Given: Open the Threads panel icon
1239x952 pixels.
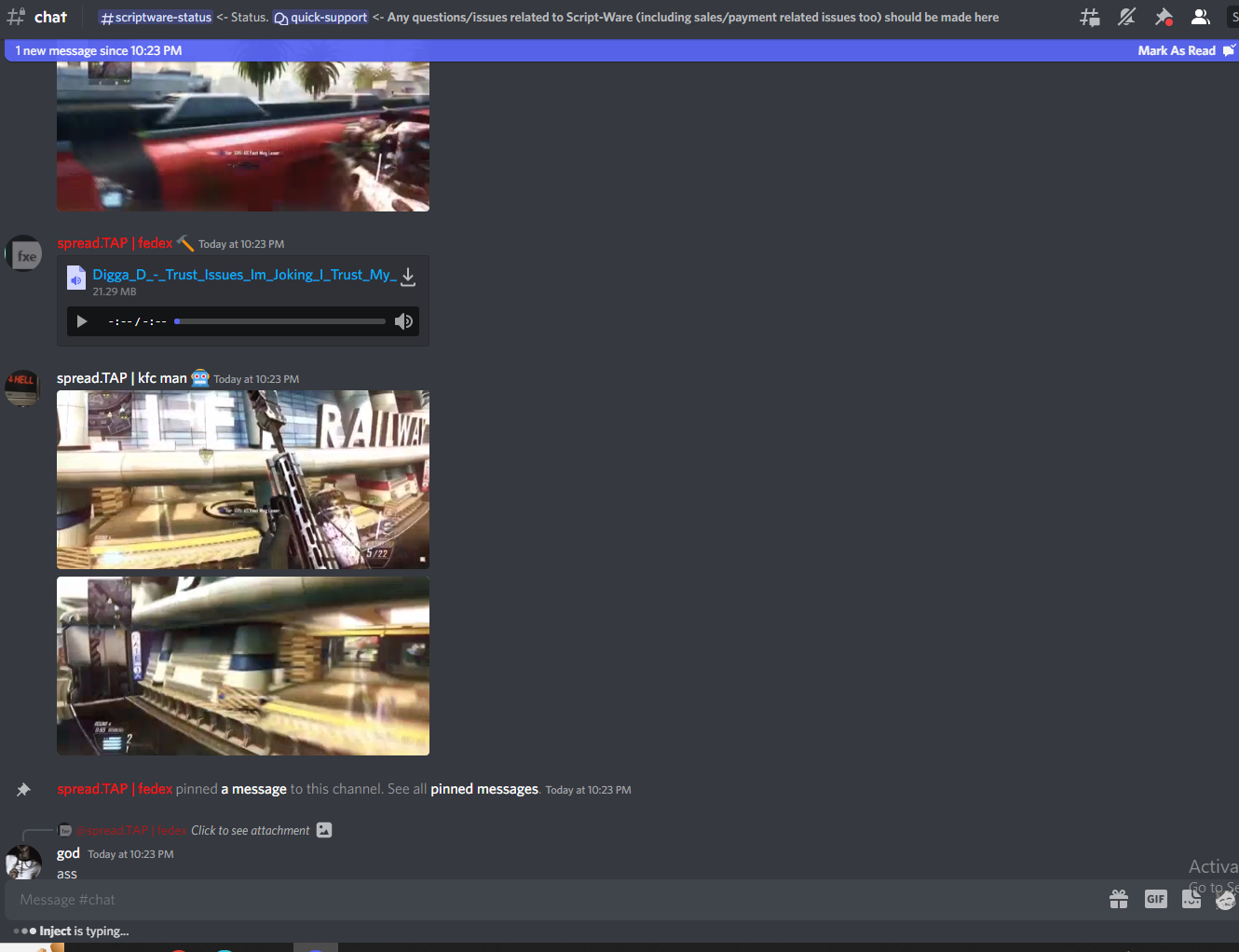Looking at the screenshot, I should coord(1089,17).
